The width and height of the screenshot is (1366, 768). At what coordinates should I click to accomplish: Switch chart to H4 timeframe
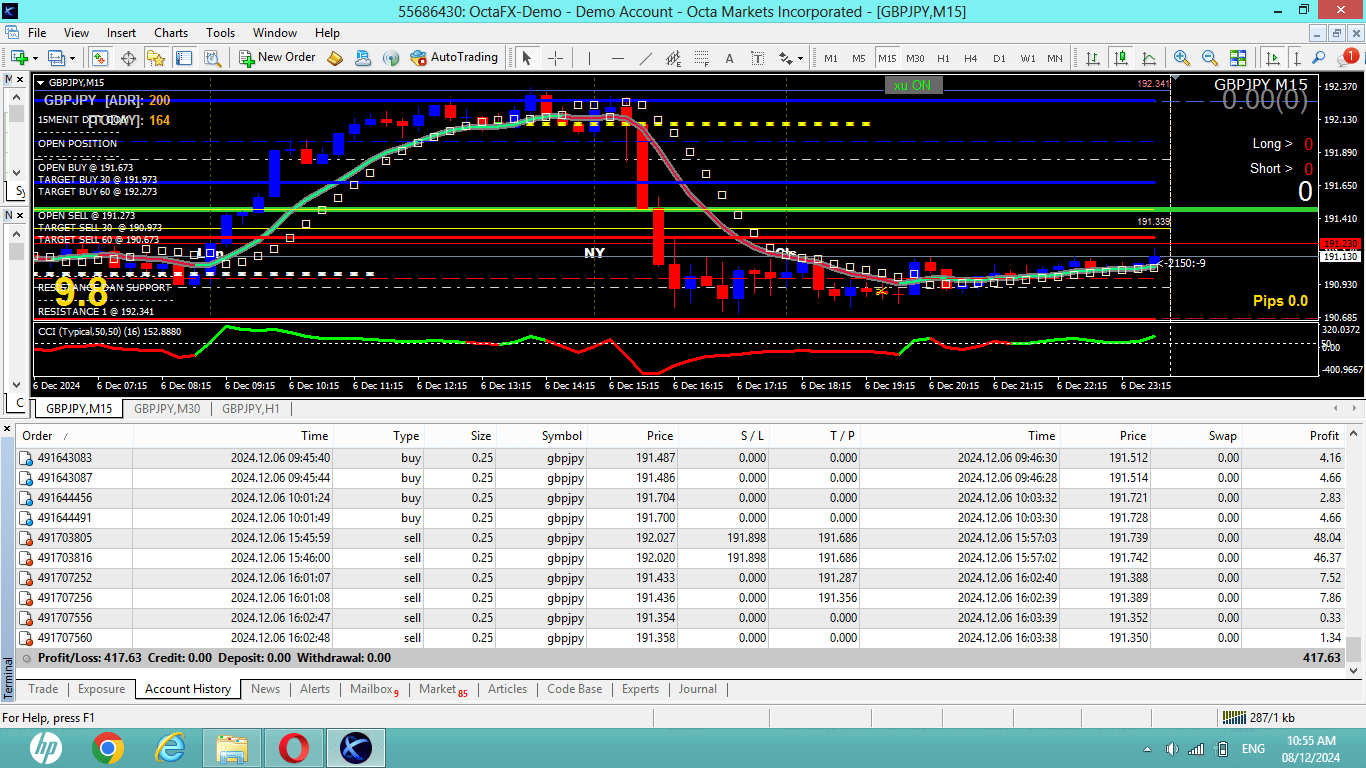[971, 58]
